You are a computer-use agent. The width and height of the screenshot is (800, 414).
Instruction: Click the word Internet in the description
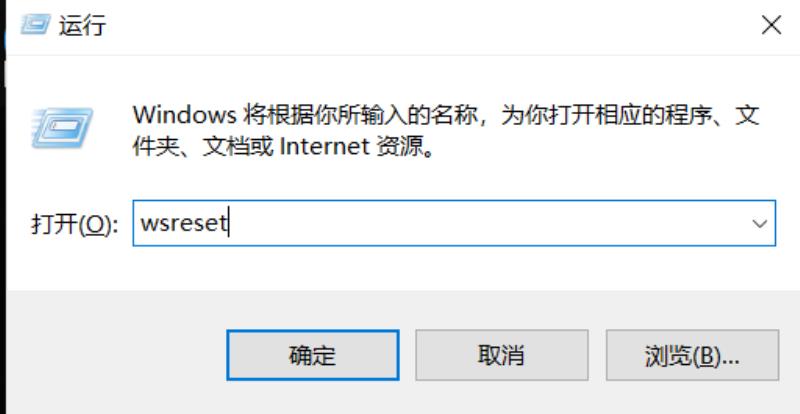click(326, 147)
